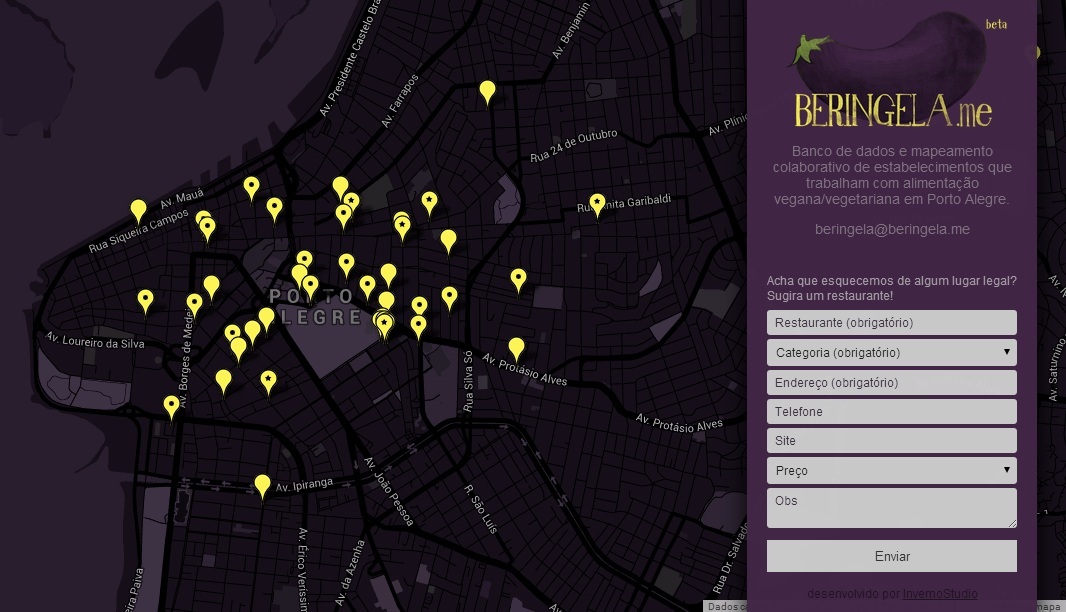Click the Obs text area
Screen dimensions: 1066x612
pyautogui.click(x=891, y=507)
